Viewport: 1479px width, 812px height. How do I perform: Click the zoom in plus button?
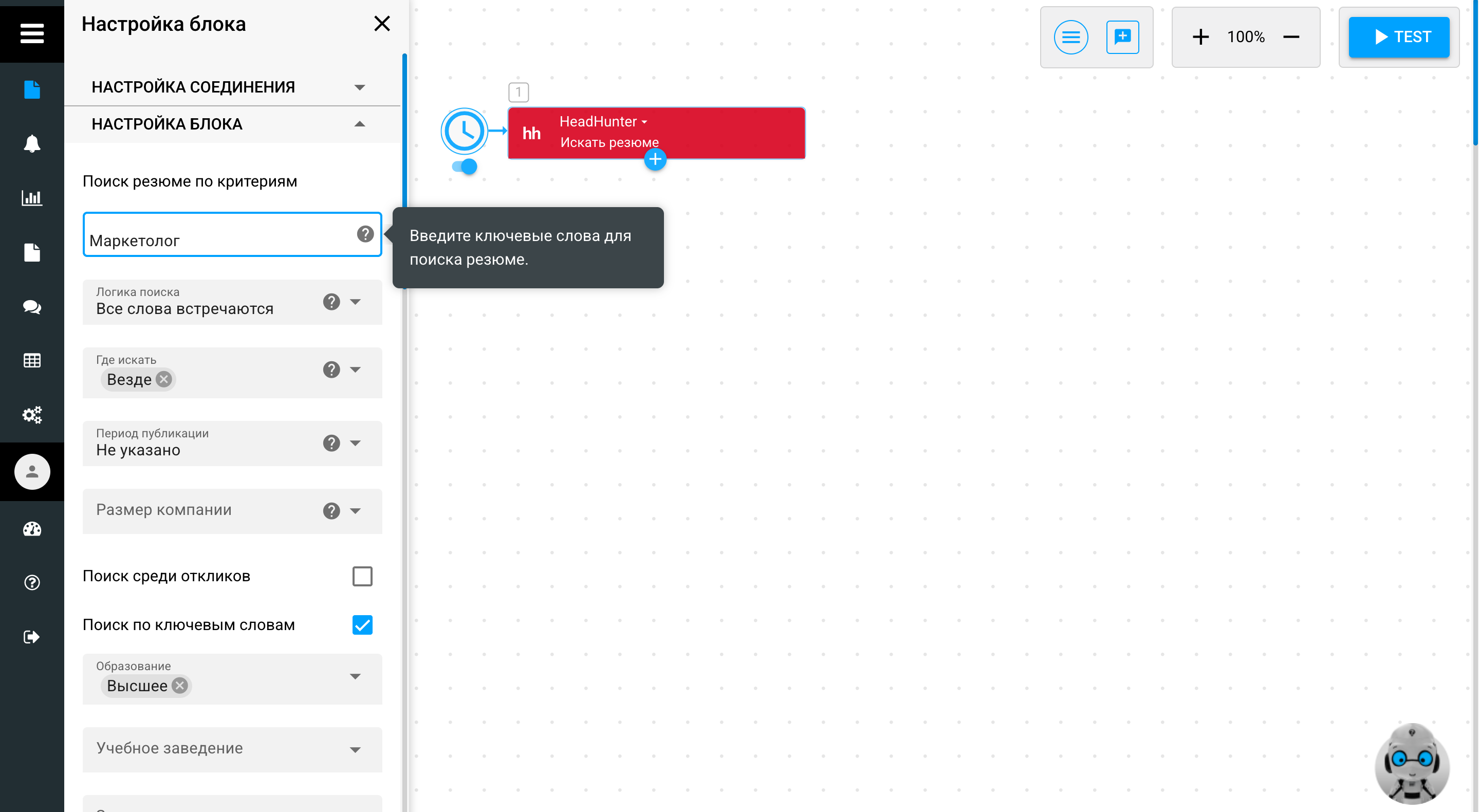1200,38
